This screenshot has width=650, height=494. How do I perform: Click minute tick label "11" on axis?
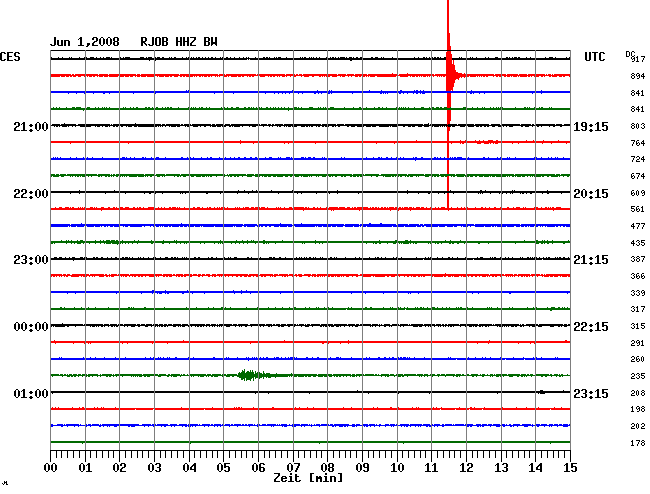[x=432, y=468]
